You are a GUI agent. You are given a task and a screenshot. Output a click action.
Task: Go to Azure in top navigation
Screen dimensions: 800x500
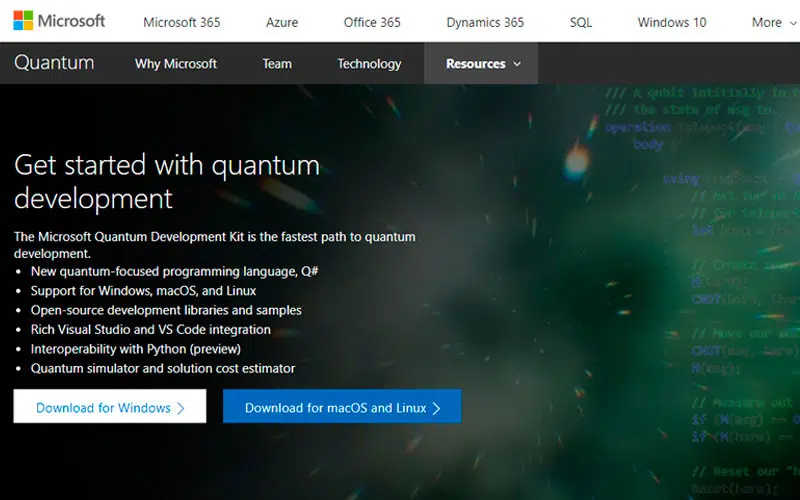point(282,22)
